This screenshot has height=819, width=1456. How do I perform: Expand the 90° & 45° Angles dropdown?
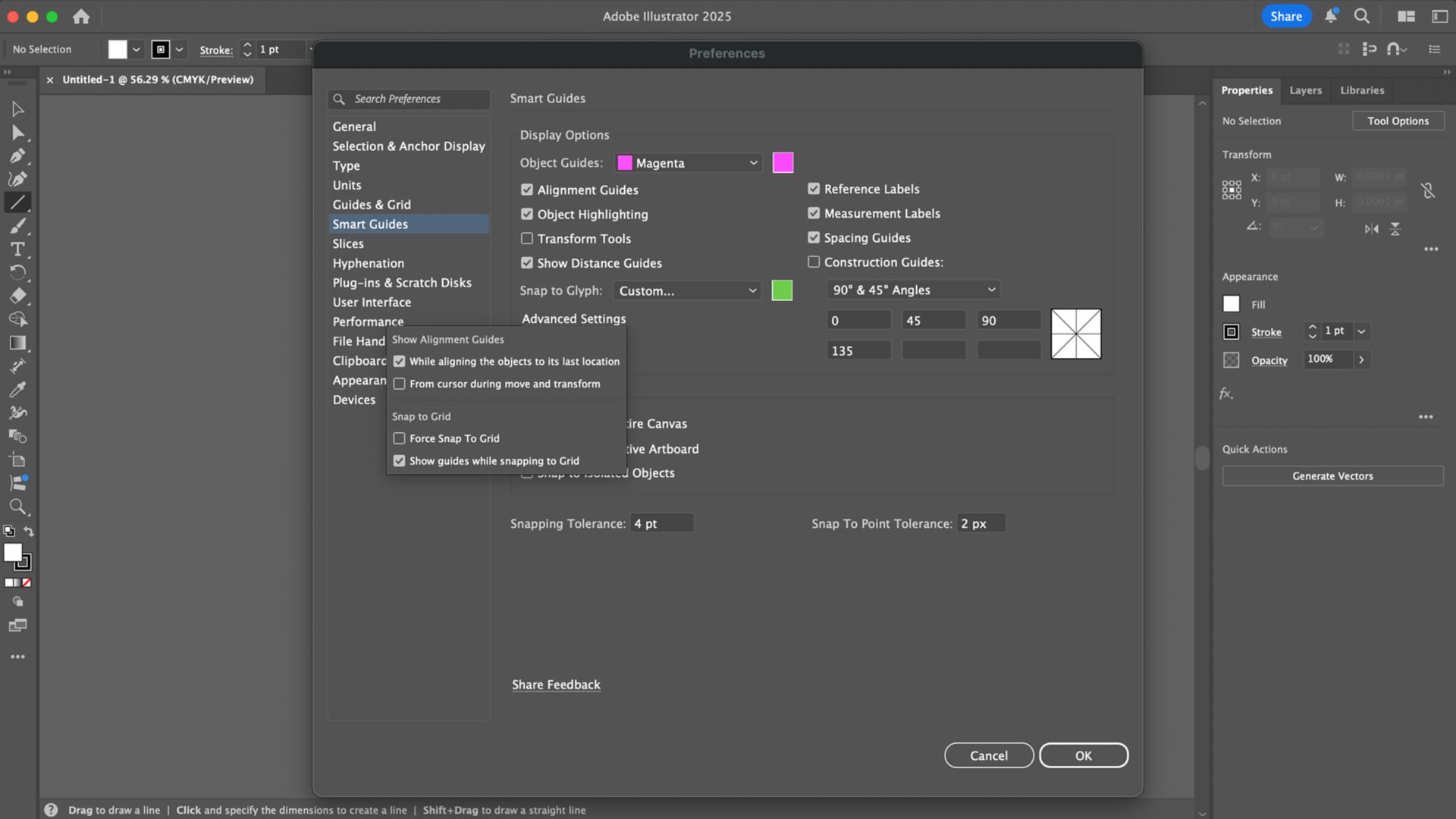(912, 290)
